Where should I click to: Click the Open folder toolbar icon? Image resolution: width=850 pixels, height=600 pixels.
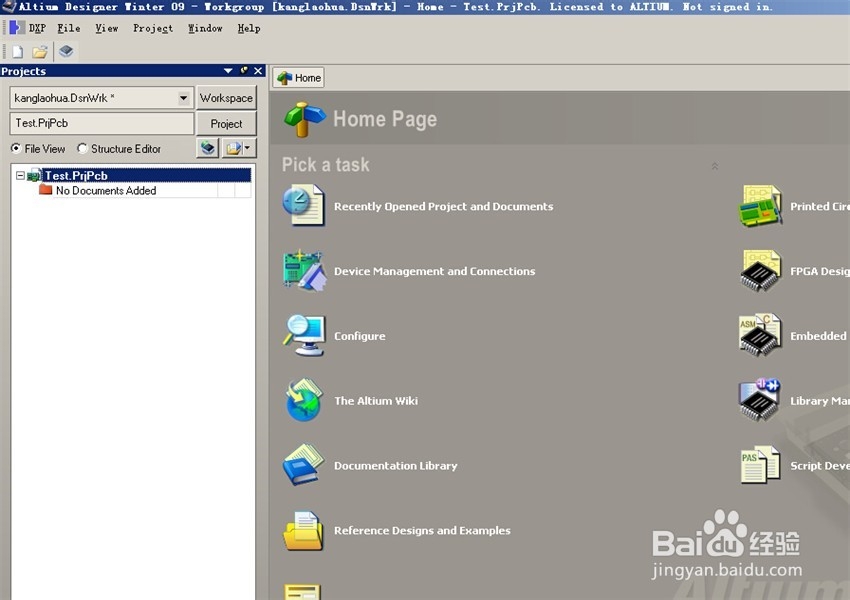[40, 52]
